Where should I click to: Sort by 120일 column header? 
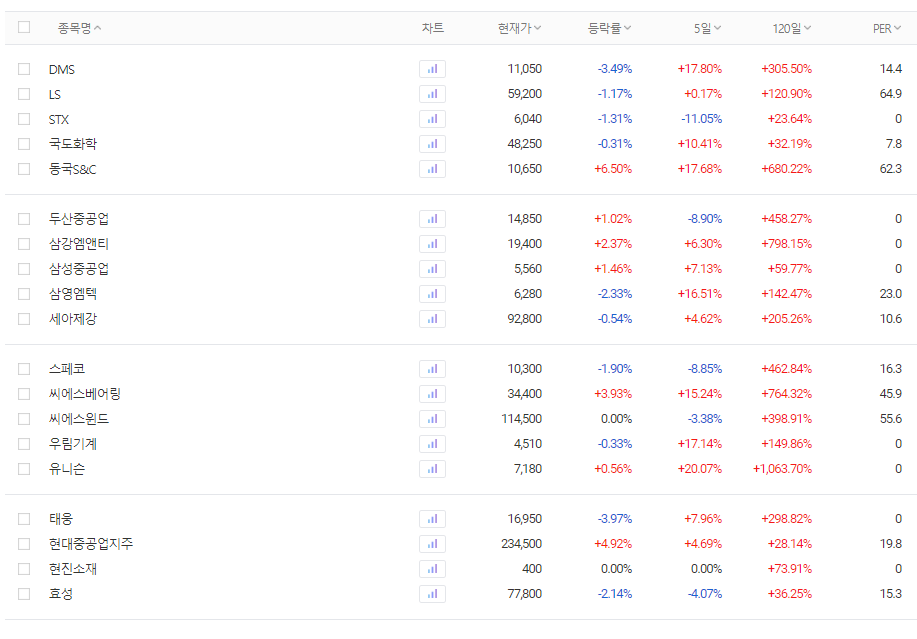point(792,28)
